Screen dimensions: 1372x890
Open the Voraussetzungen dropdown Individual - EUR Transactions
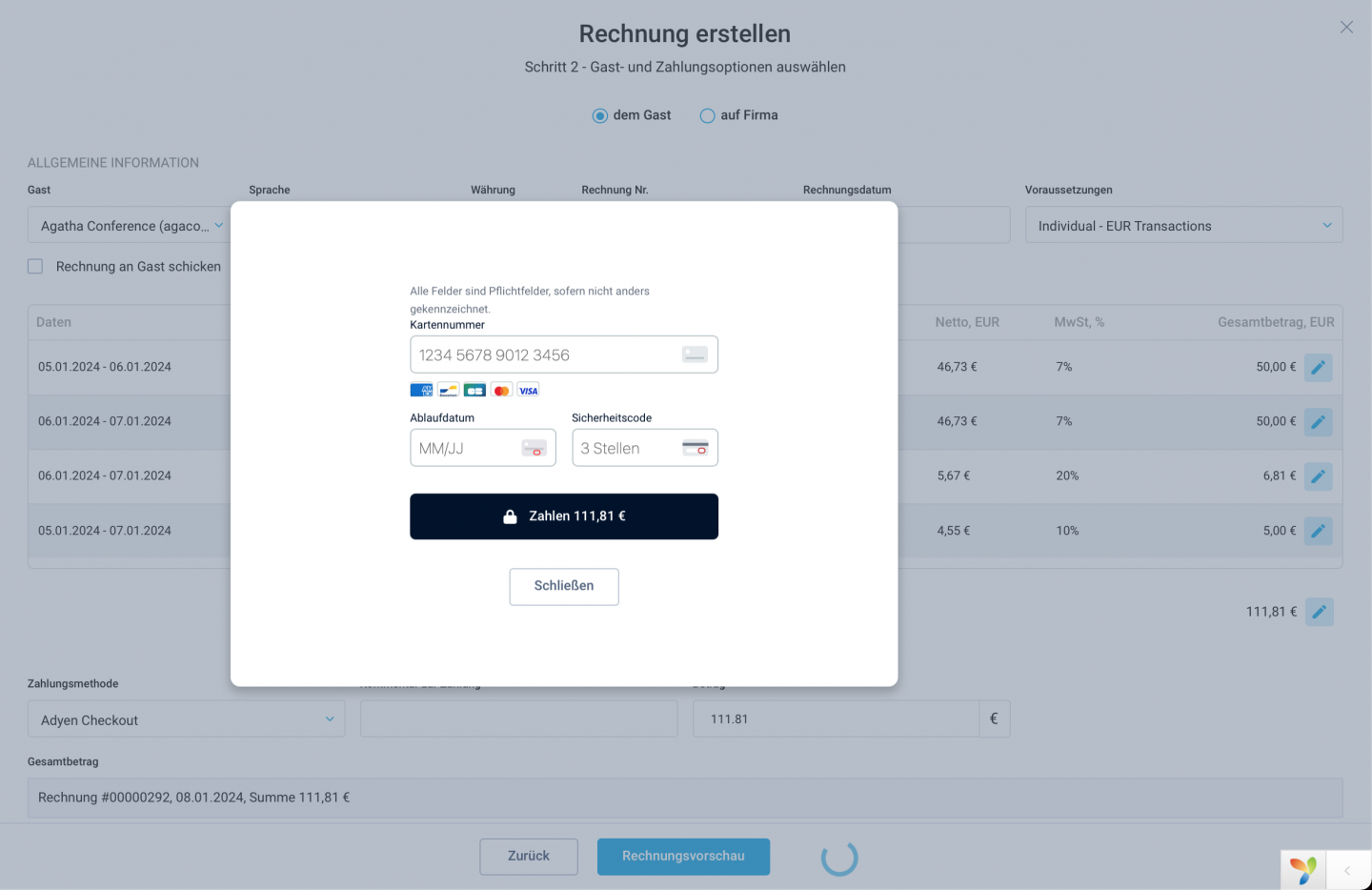(x=1183, y=225)
